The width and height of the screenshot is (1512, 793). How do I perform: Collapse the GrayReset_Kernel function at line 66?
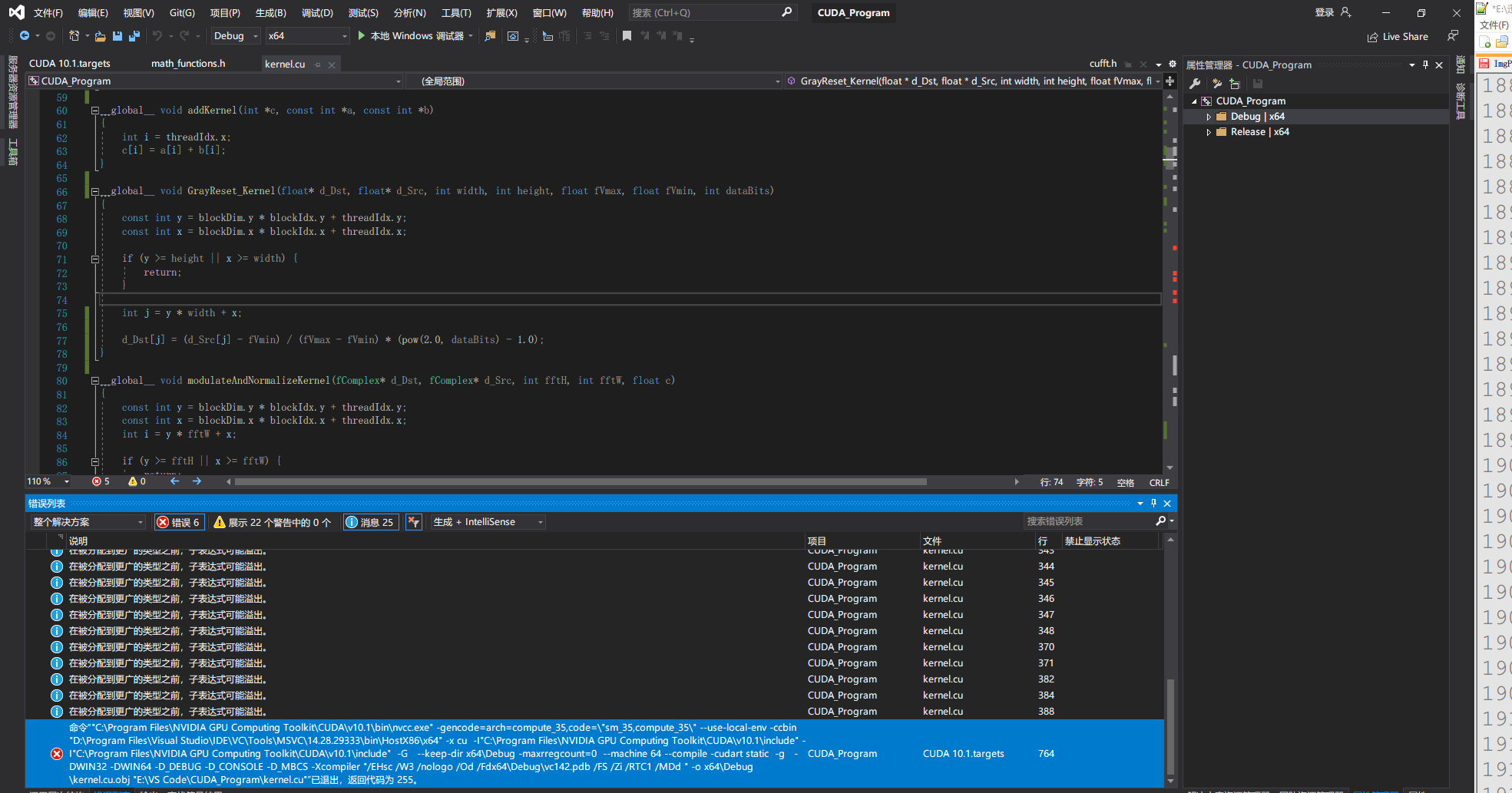[95, 191]
